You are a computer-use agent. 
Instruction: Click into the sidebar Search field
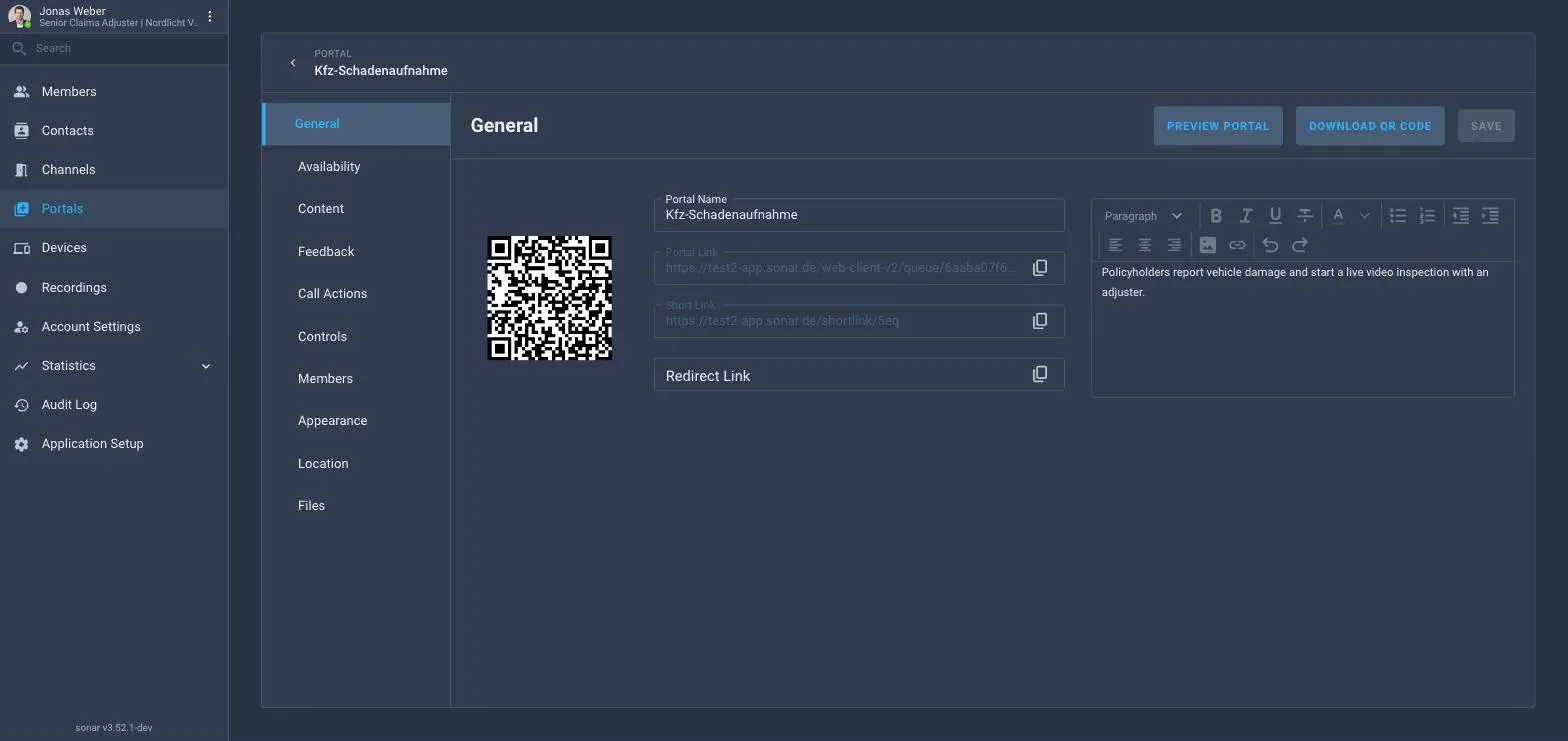click(x=114, y=48)
